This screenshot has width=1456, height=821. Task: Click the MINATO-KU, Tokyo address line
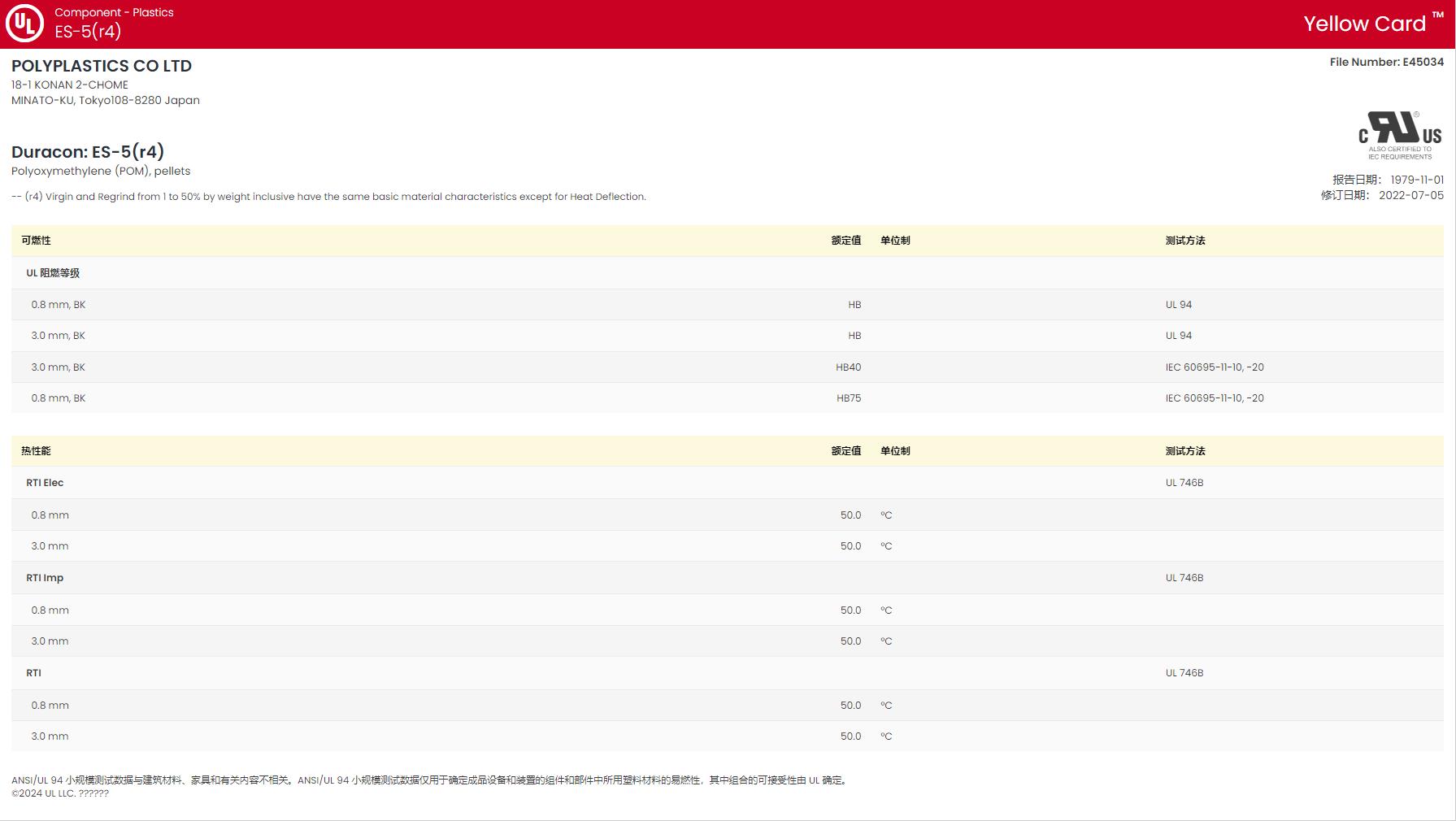click(106, 100)
